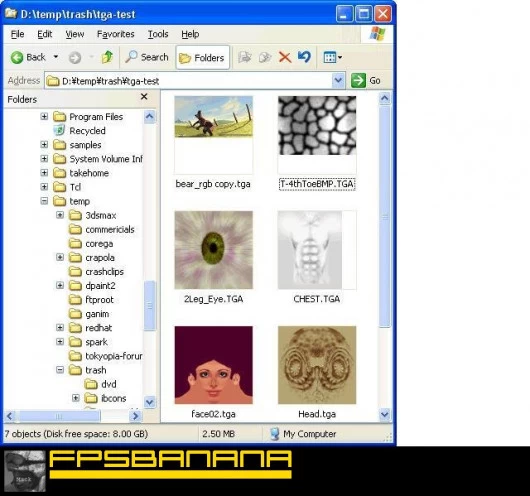Select the dvd folder under trash
The width and height of the screenshot is (530, 496).
coord(100,384)
